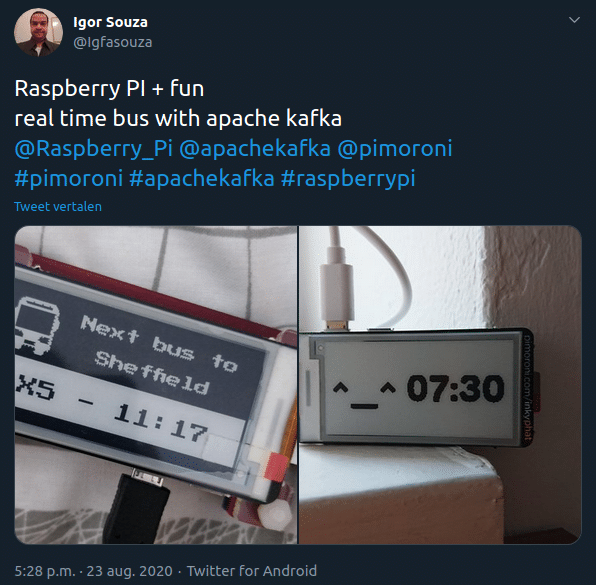View the bus icon in left photo
This screenshot has height=585, width=596.
[x=37, y=326]
